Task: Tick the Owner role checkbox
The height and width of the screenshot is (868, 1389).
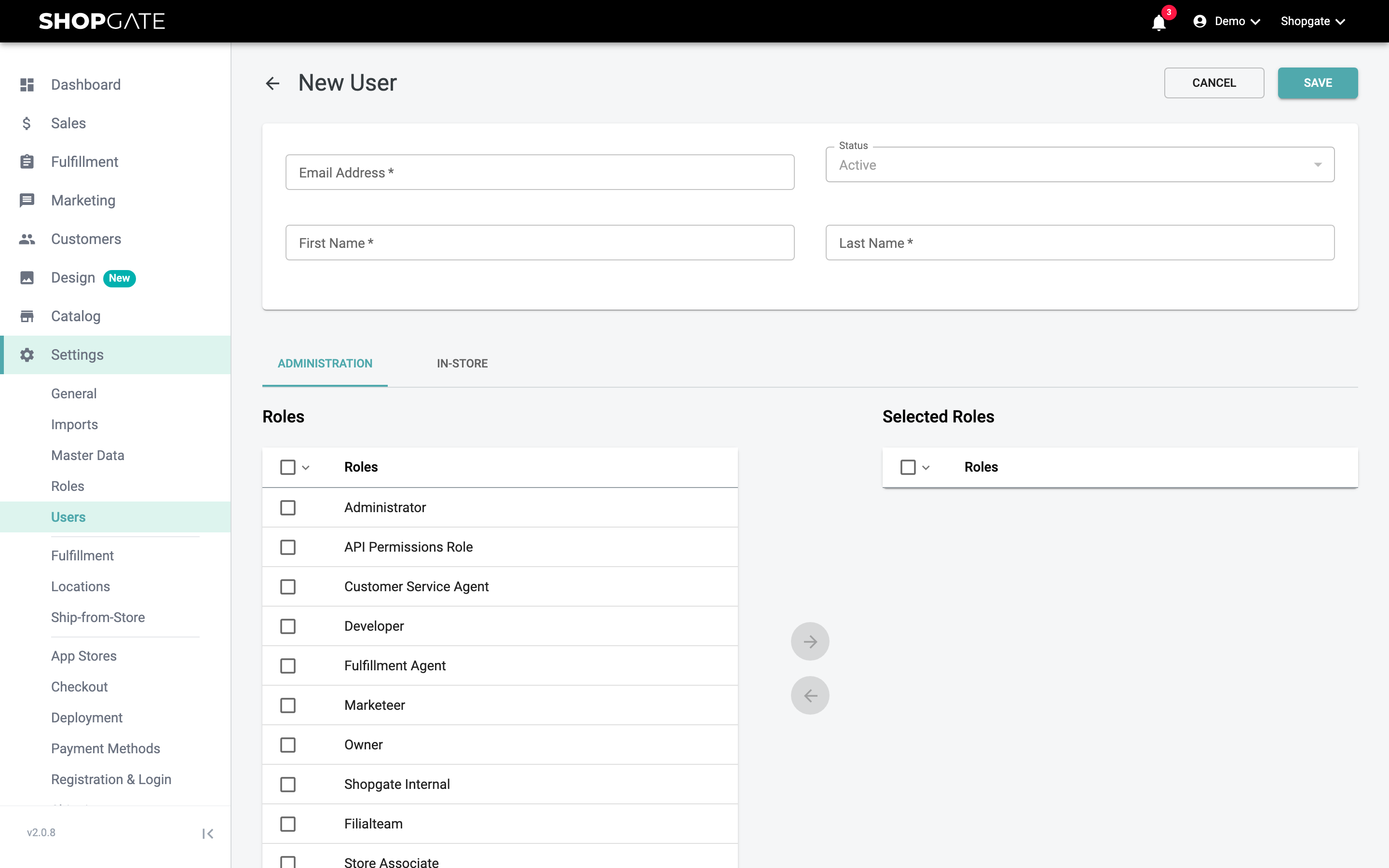Action: click(287, 745)
